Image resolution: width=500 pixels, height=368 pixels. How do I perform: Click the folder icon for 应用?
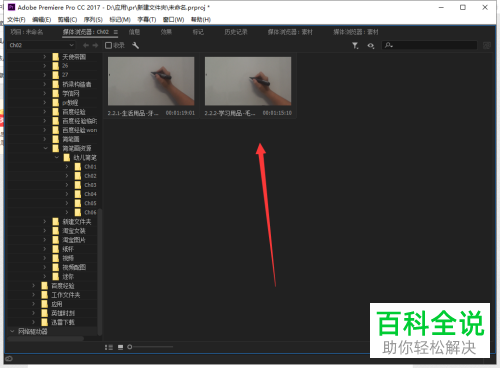(x=45, y=304)
